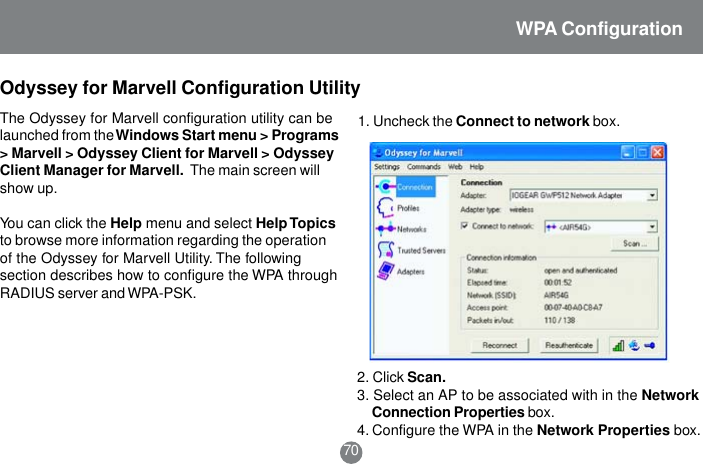
Task: Open the Help menu
Action: (x=477, y=167)
